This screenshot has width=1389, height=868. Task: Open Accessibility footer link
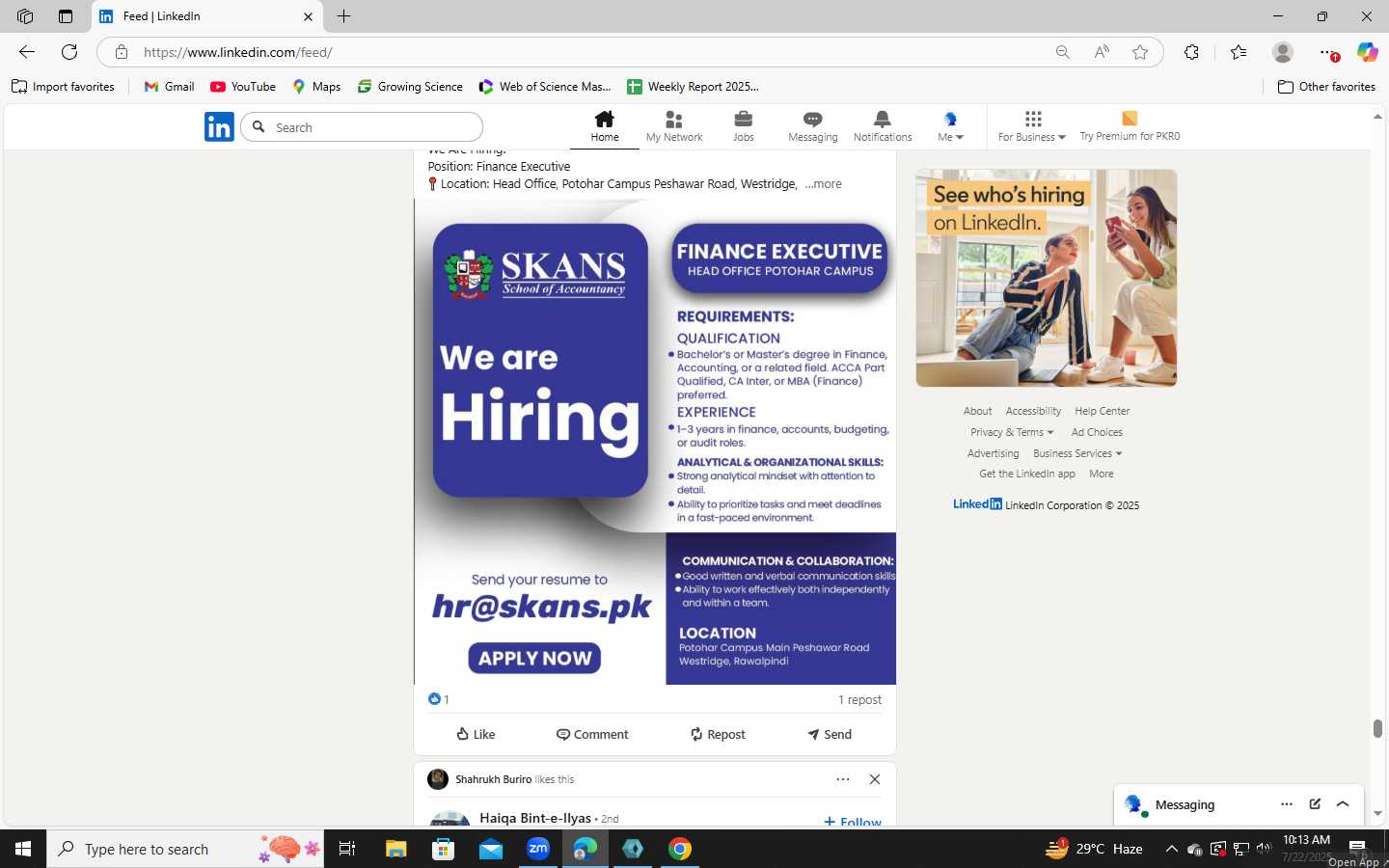1033,411
